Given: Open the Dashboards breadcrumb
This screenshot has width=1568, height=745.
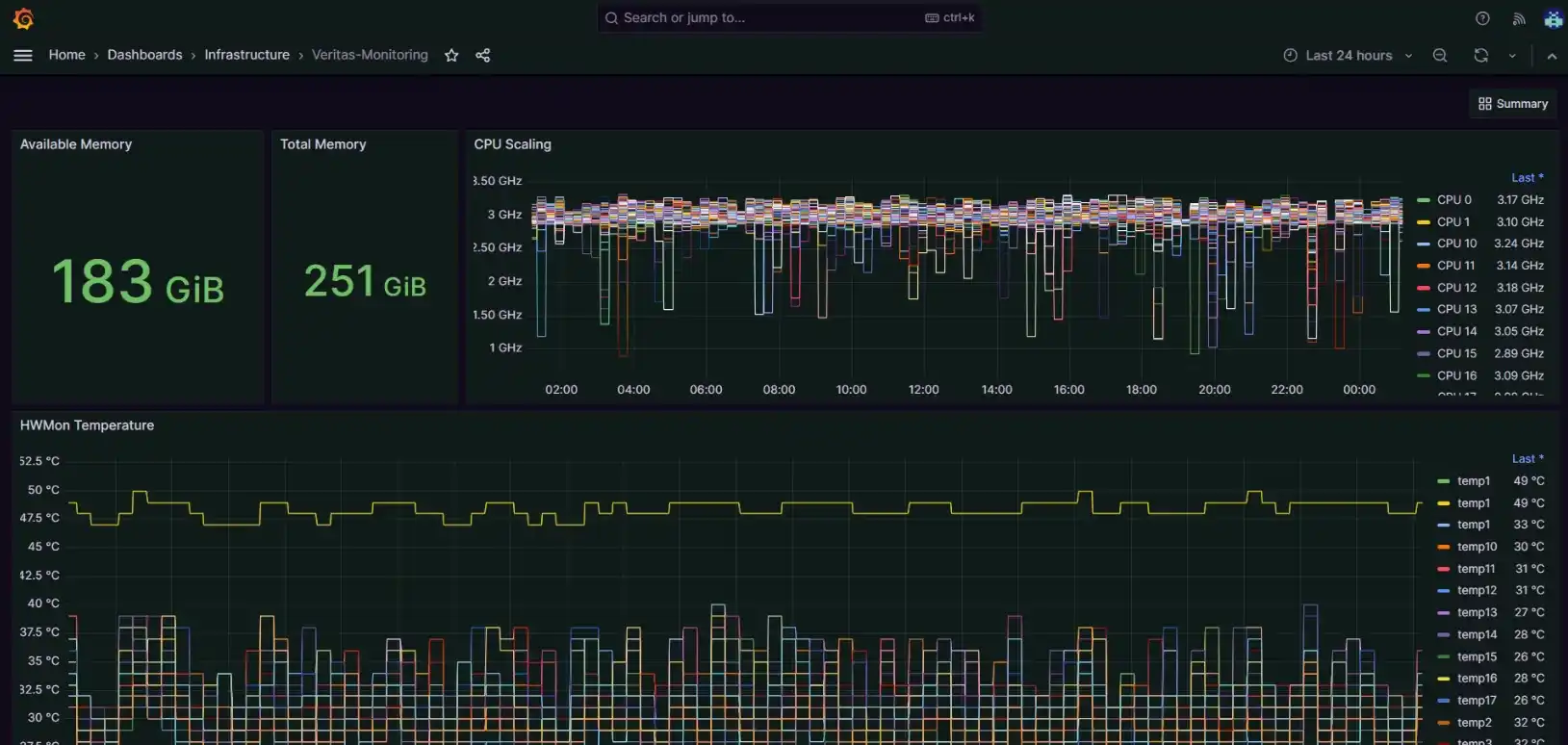Looking at the screenshot, I should pyautogui.click(x=144, y=55).
